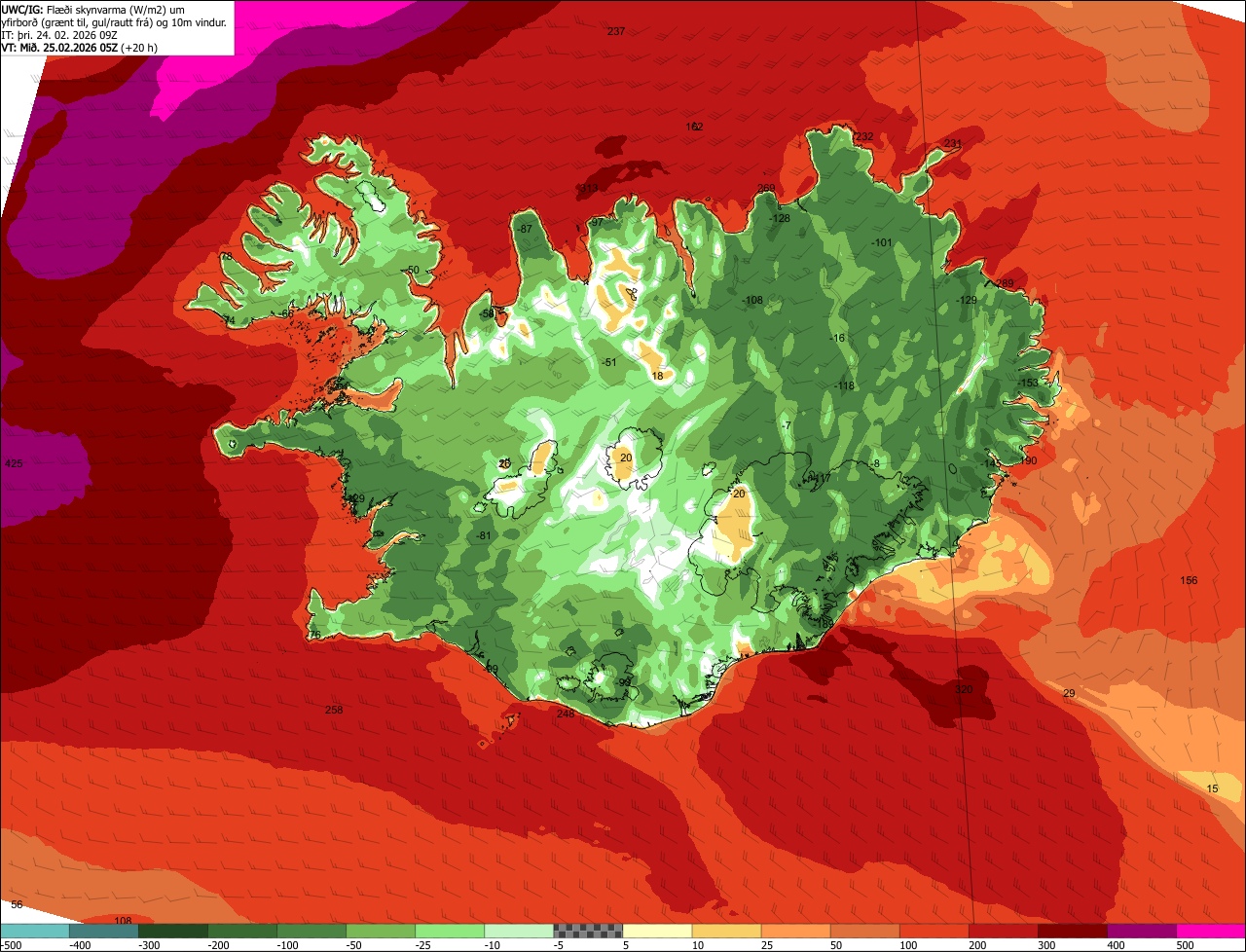The width and height of the screenshot is (1246, 952).
Task: Click the value 231 on the northeast coast
Action: [x=953, y=144]
